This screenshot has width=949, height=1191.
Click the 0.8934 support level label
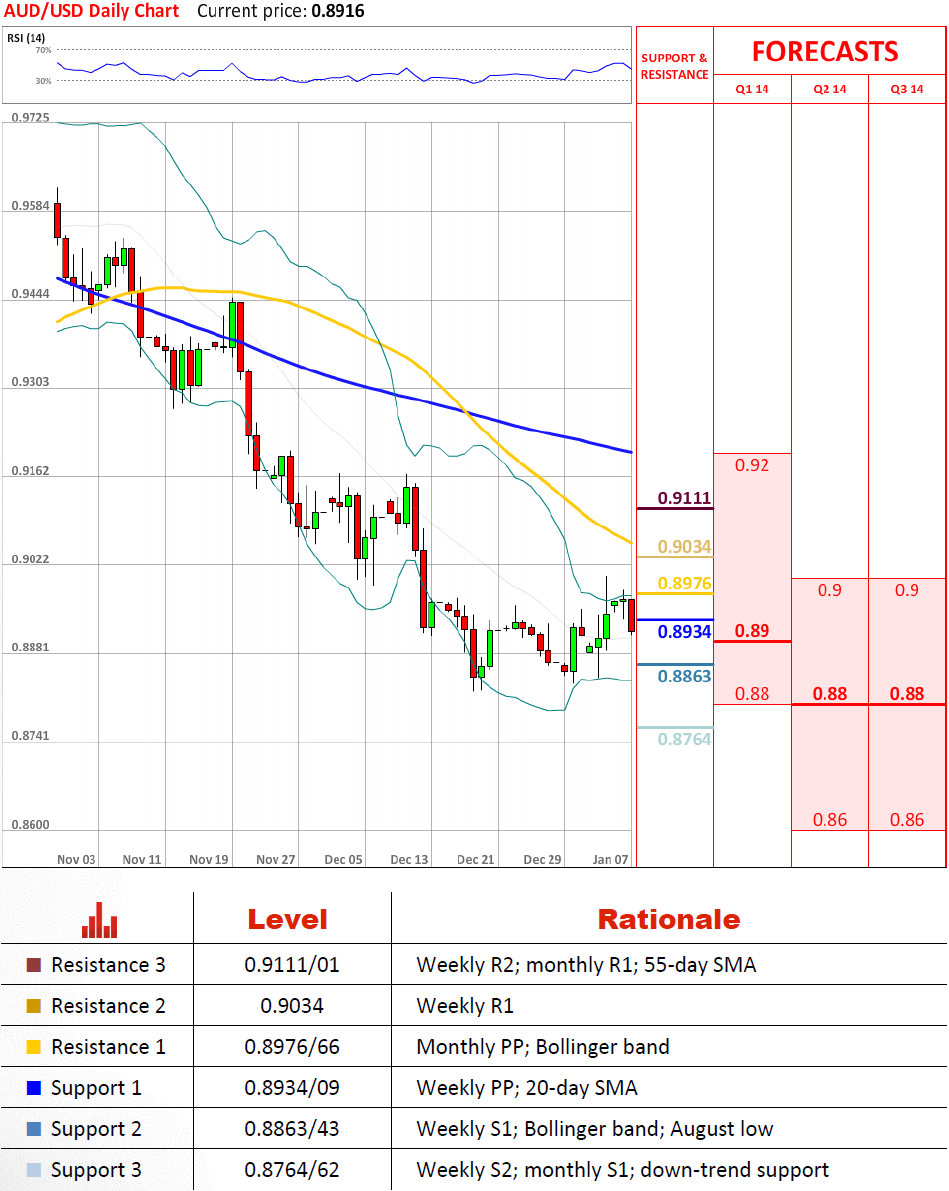pos(685,632)
